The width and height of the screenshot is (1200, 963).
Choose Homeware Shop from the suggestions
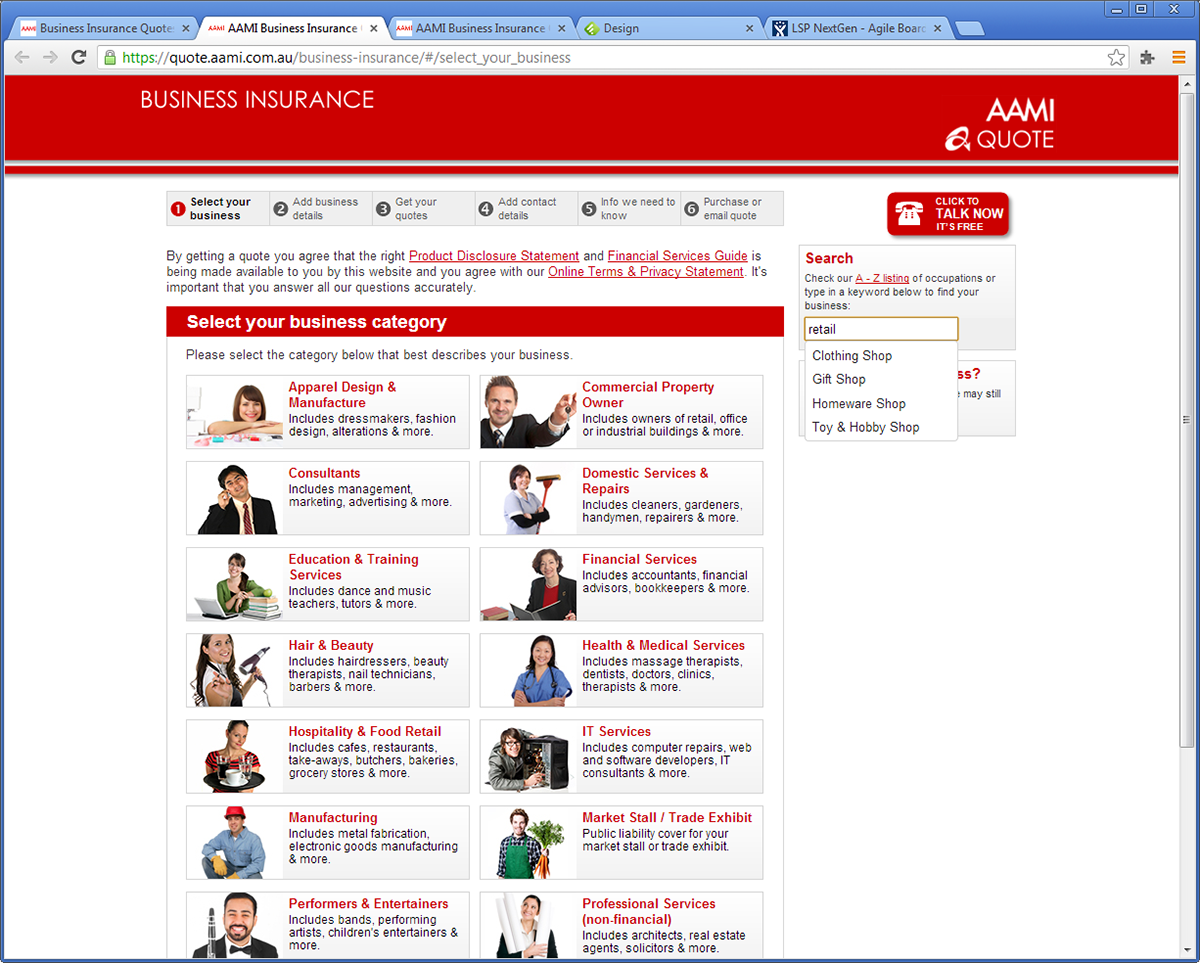click(x=881, y=403)
